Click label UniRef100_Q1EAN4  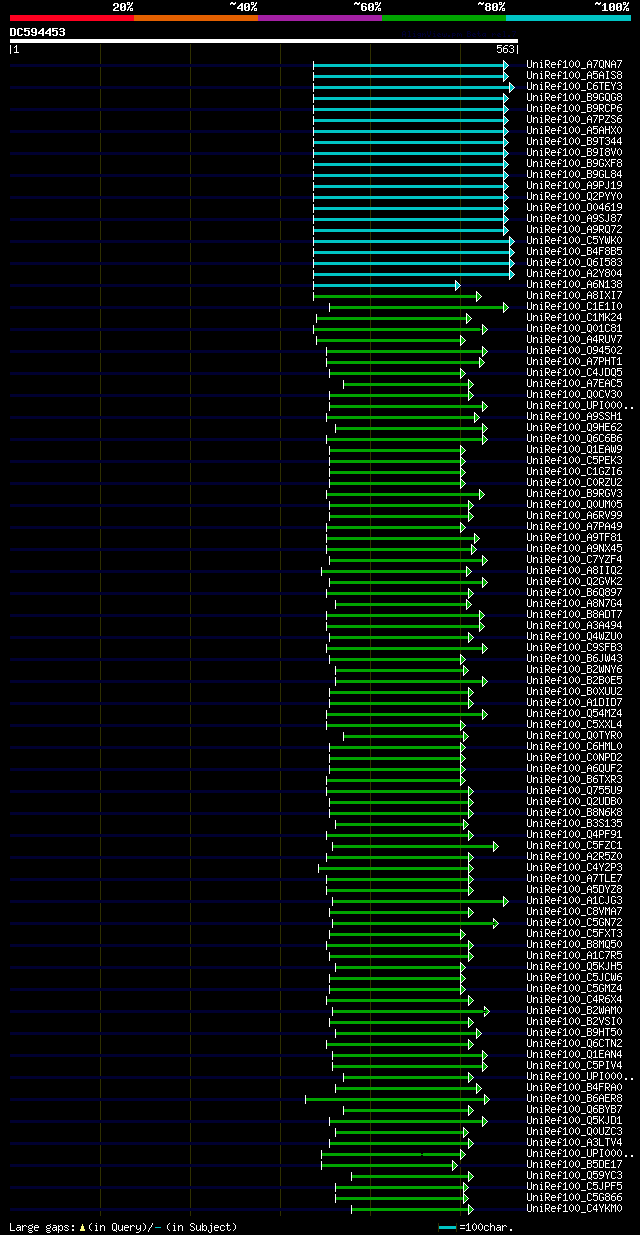coord(574,1054)
